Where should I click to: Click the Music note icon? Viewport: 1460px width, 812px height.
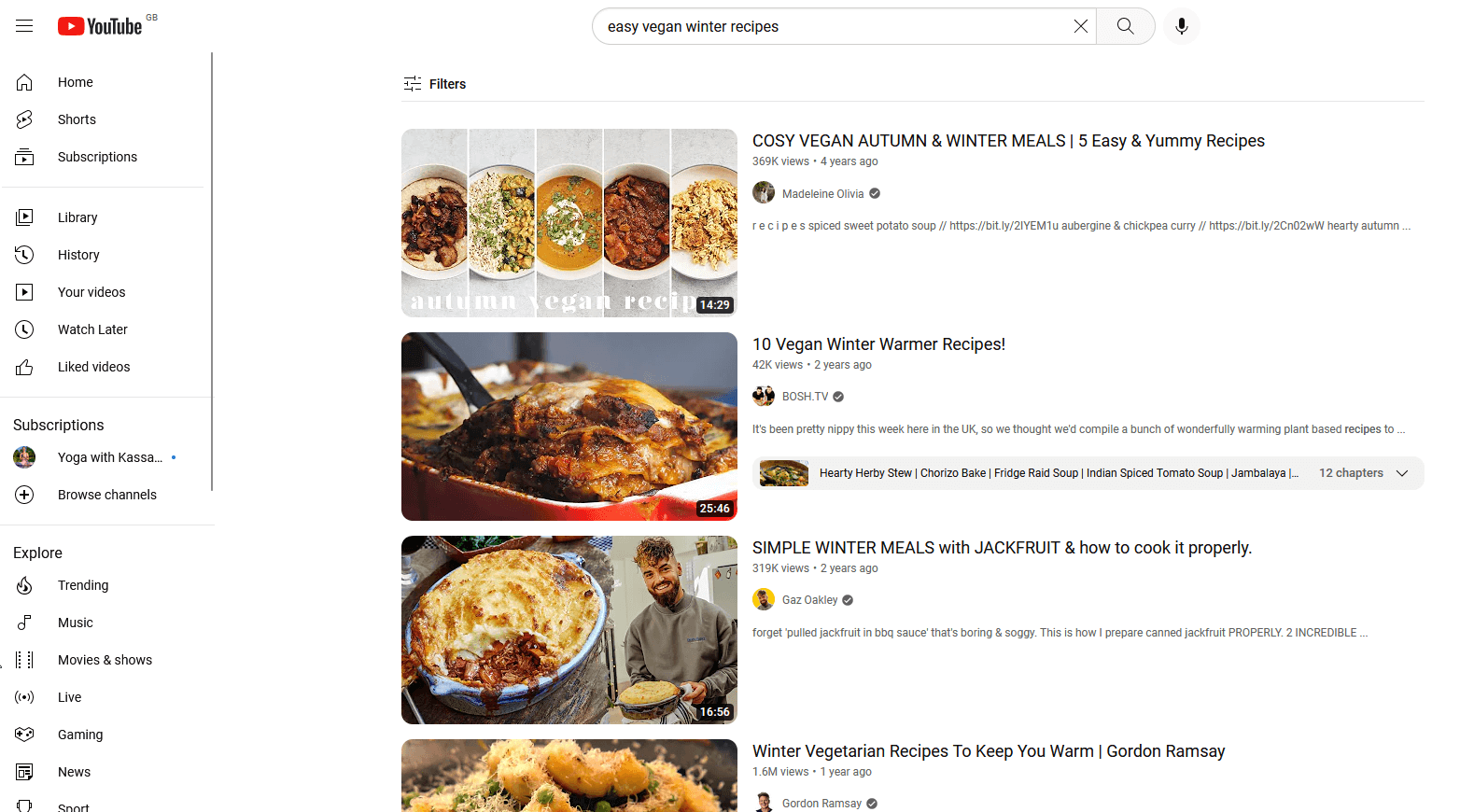(x=24, y=623)
